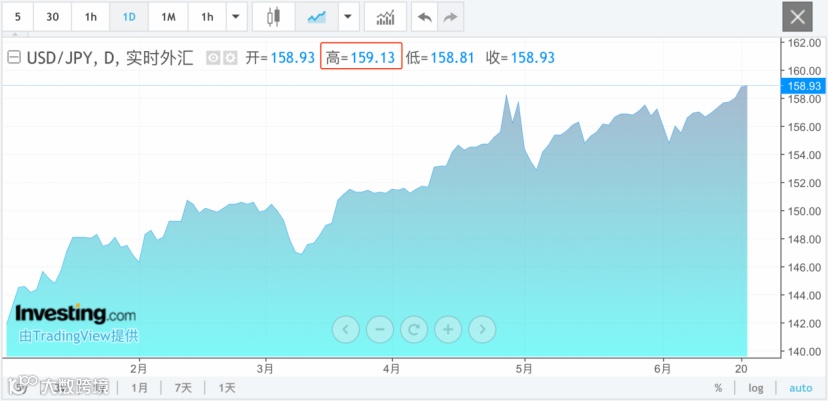Image resolution: width=828 pixels, height=402 pixels.
Task: Set range to 7天
Action: click(x=183, y=388)
